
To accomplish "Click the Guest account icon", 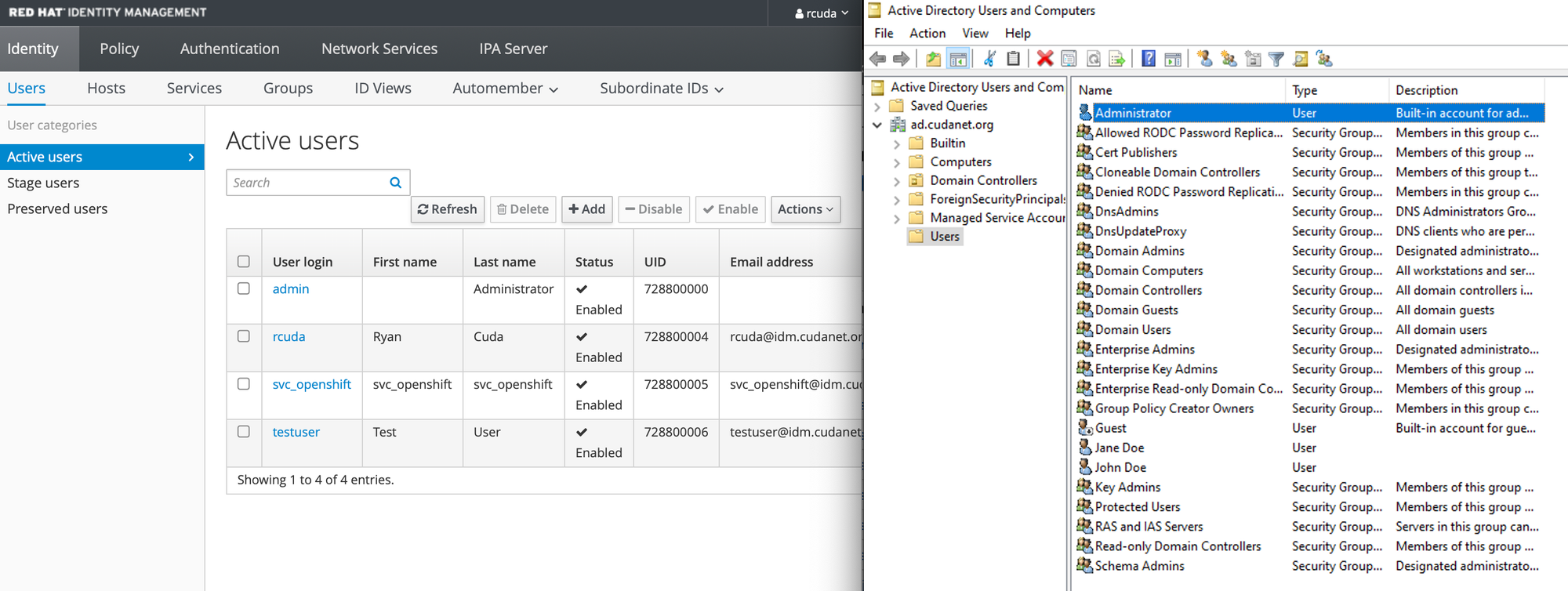I will tap(1085, 428).
